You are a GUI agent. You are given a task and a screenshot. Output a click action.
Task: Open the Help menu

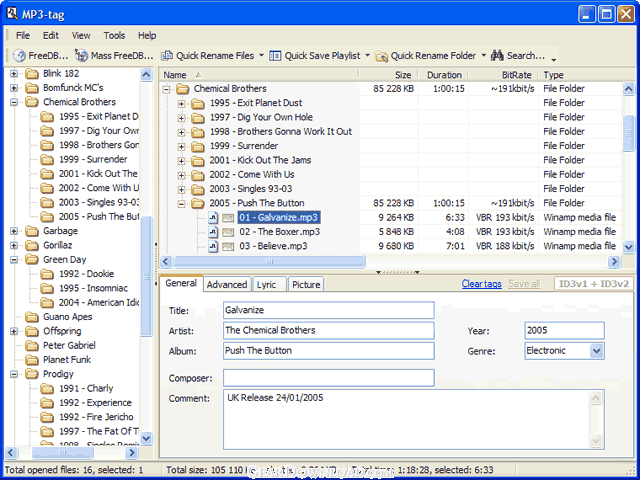point(147,36)
